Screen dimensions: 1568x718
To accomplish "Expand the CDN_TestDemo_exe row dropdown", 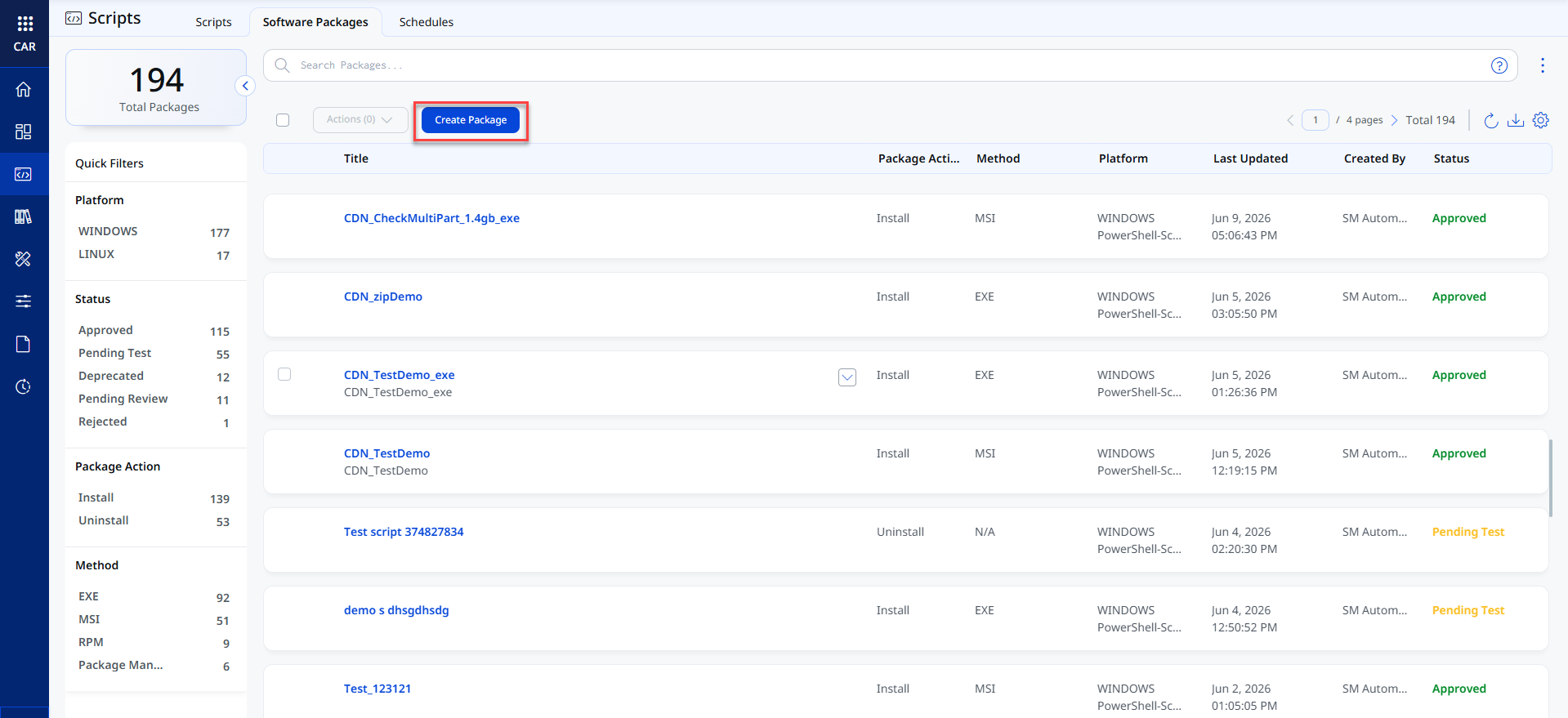I will [x=847, y=377].
